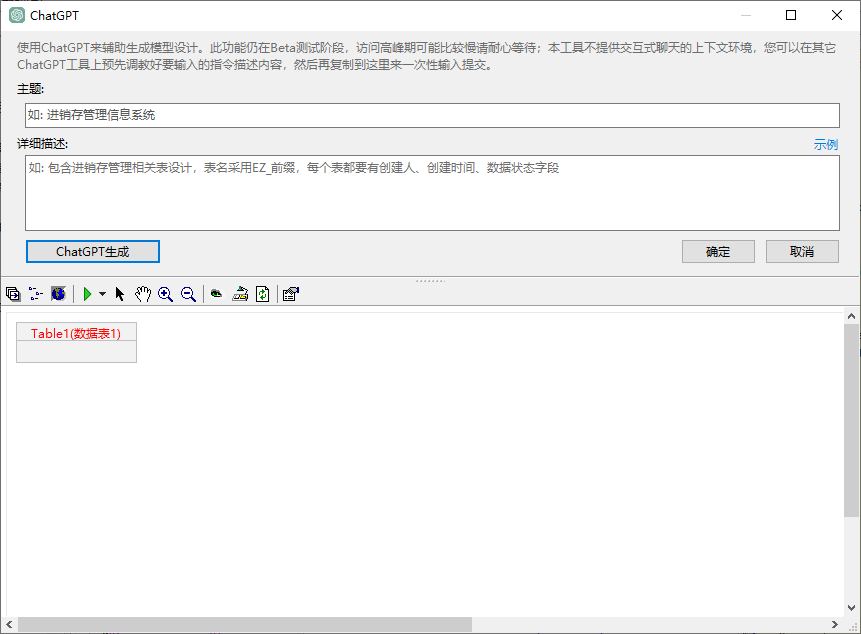The width and height of the screenshot is (861, 634).
Task: Click the vertical scrollbar down arrow
Action: pos(851,608)
